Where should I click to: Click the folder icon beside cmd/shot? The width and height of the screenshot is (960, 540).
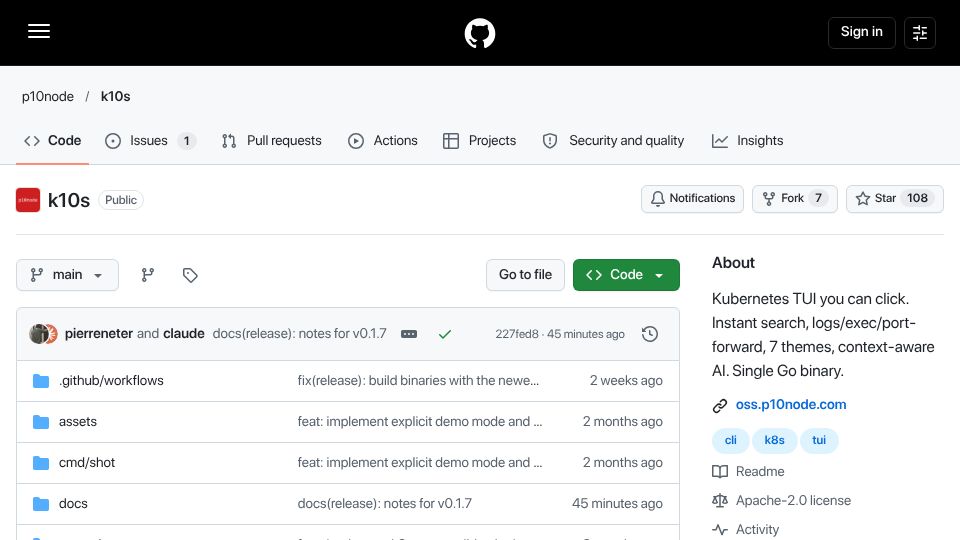point(41,463)
